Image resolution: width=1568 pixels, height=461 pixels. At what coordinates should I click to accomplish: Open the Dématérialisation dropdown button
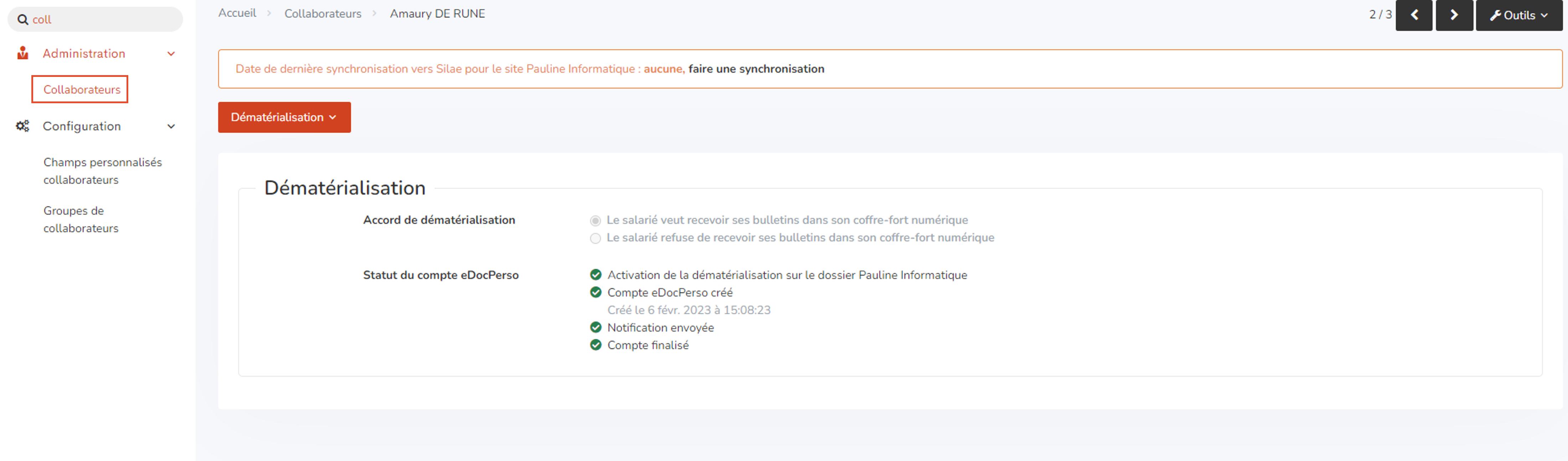[284, 117]
